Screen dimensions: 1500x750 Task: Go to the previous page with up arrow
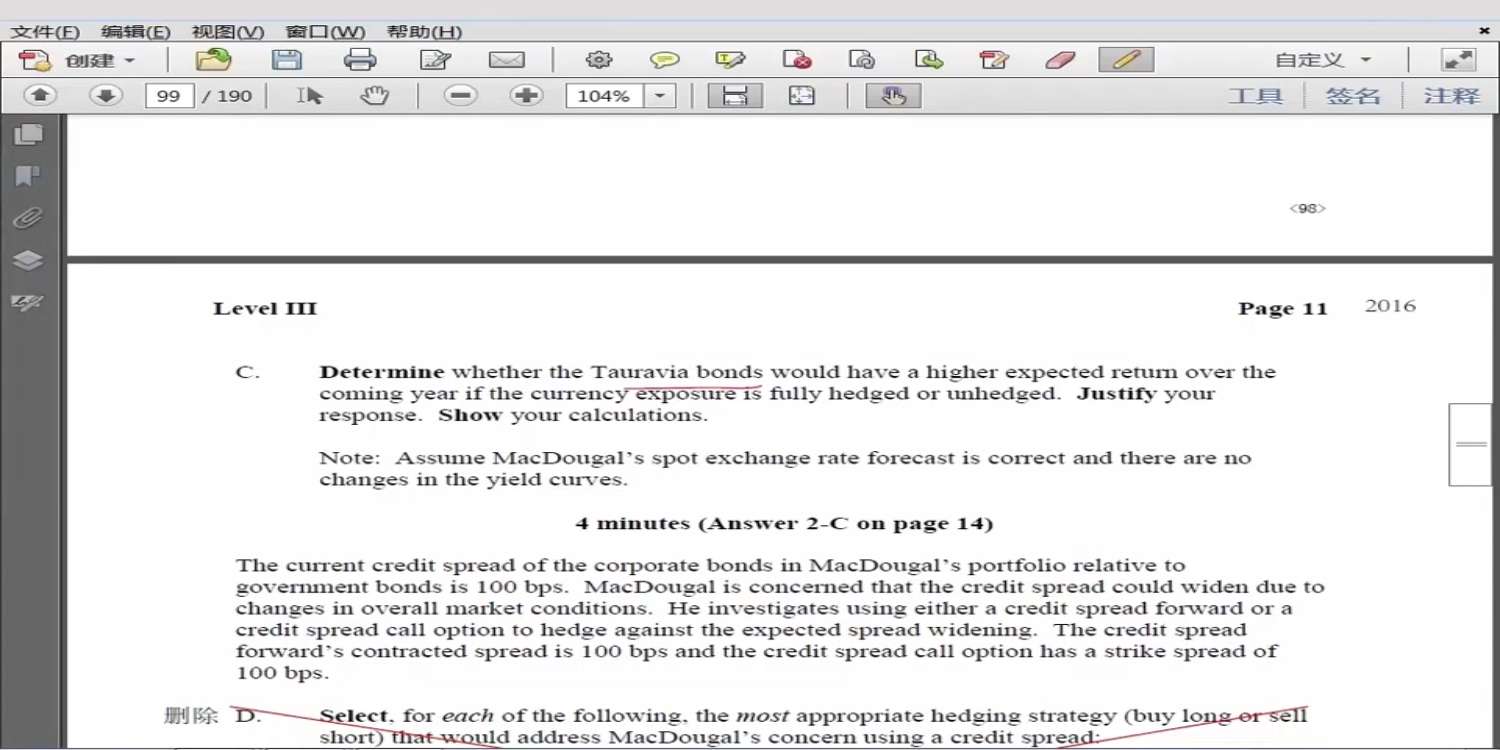[40, 96]
